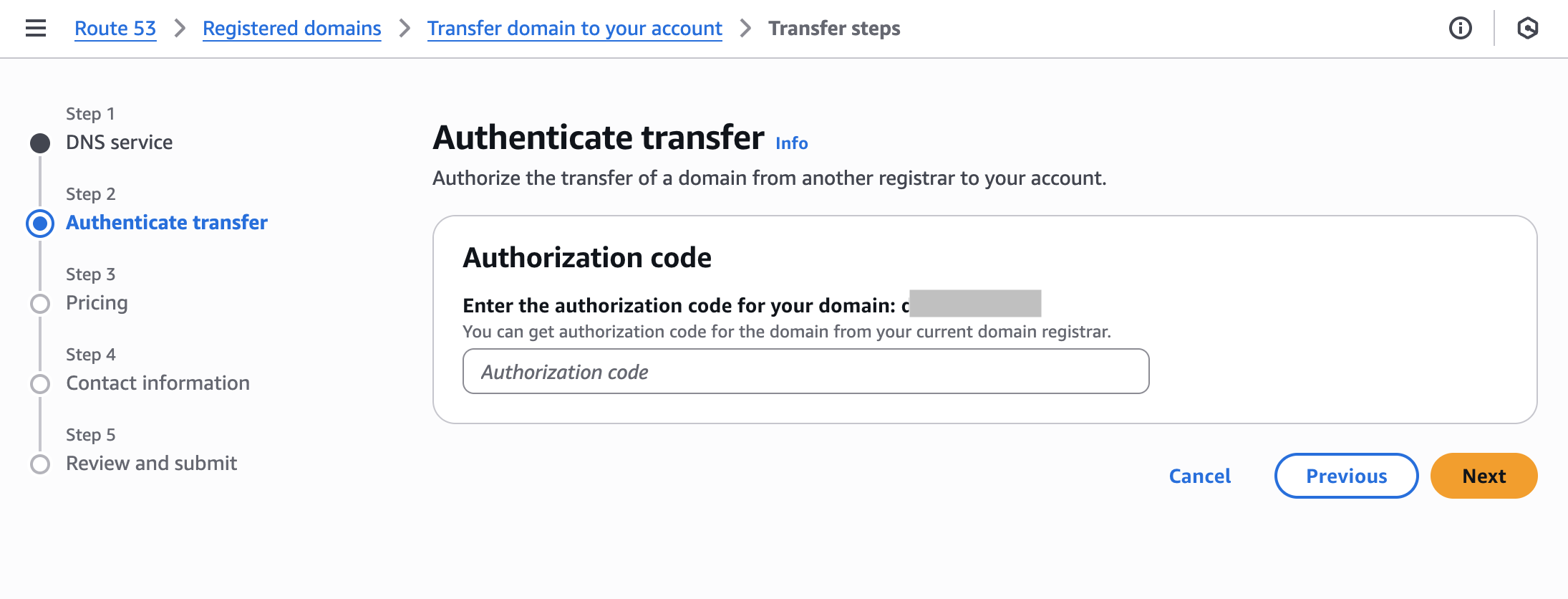Click chevron after Registered domains breadcrumb
This screenshot has width=1568, height=599.
click(x=405, y=29)
